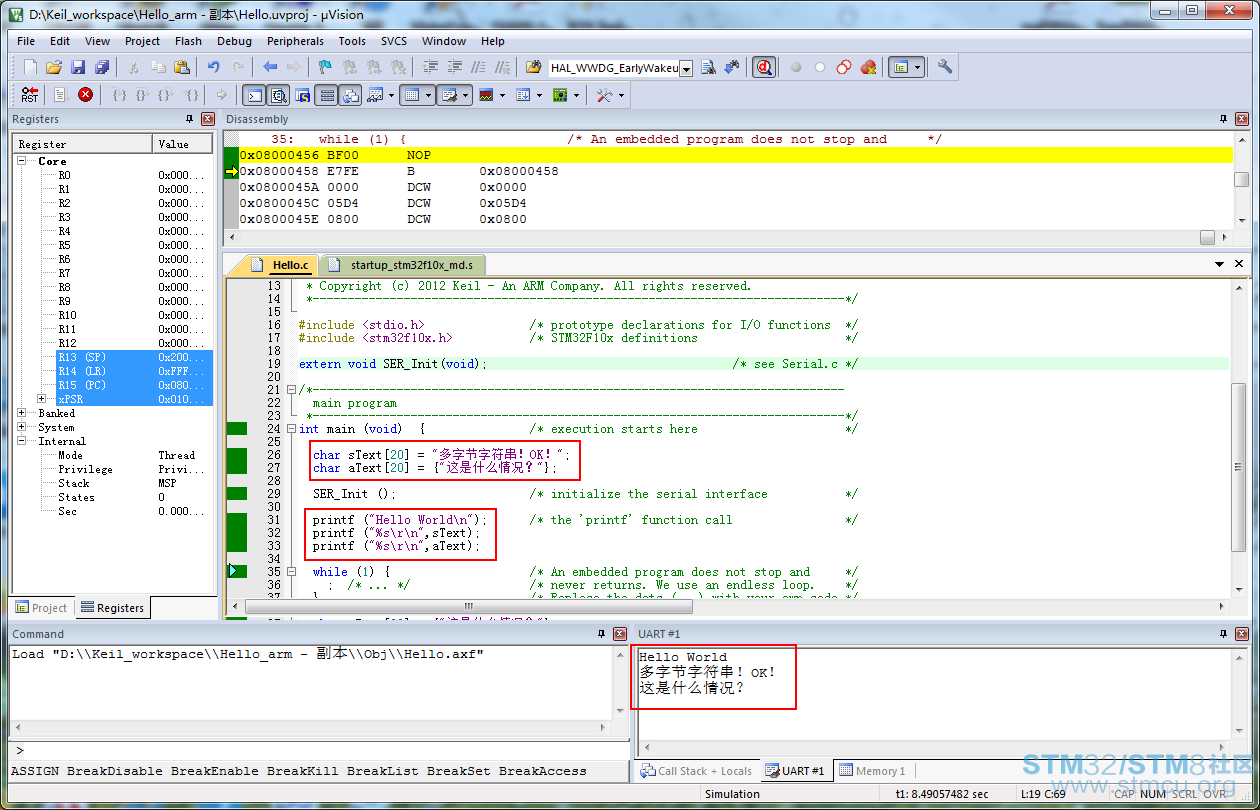This screenshot has width=1260, height=810.
Task: Stop code execution with red X icon
Action: pyautogui.click(x=86, y=95)
